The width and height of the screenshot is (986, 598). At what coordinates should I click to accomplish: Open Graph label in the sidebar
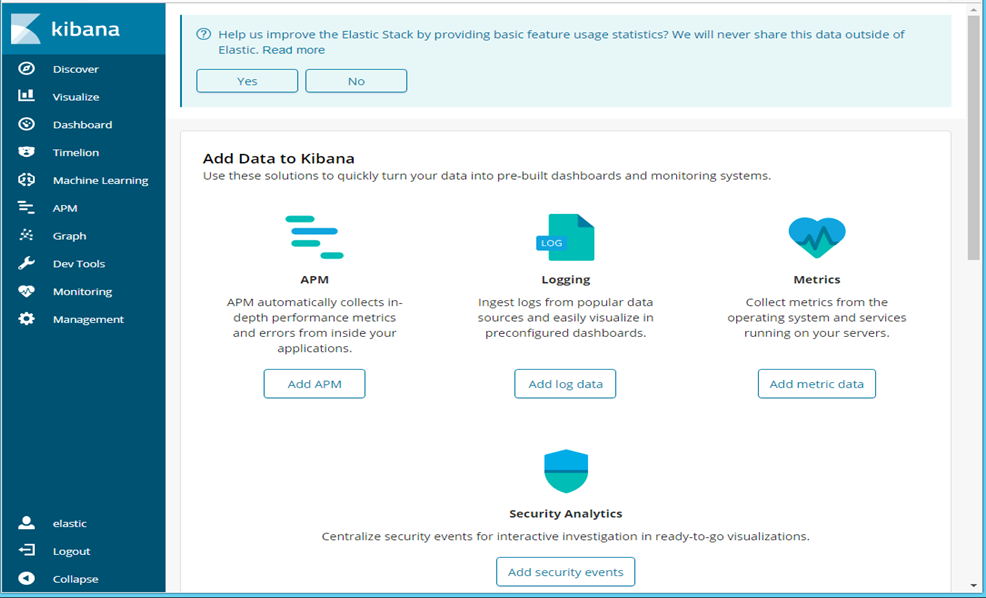pos(69,236)
